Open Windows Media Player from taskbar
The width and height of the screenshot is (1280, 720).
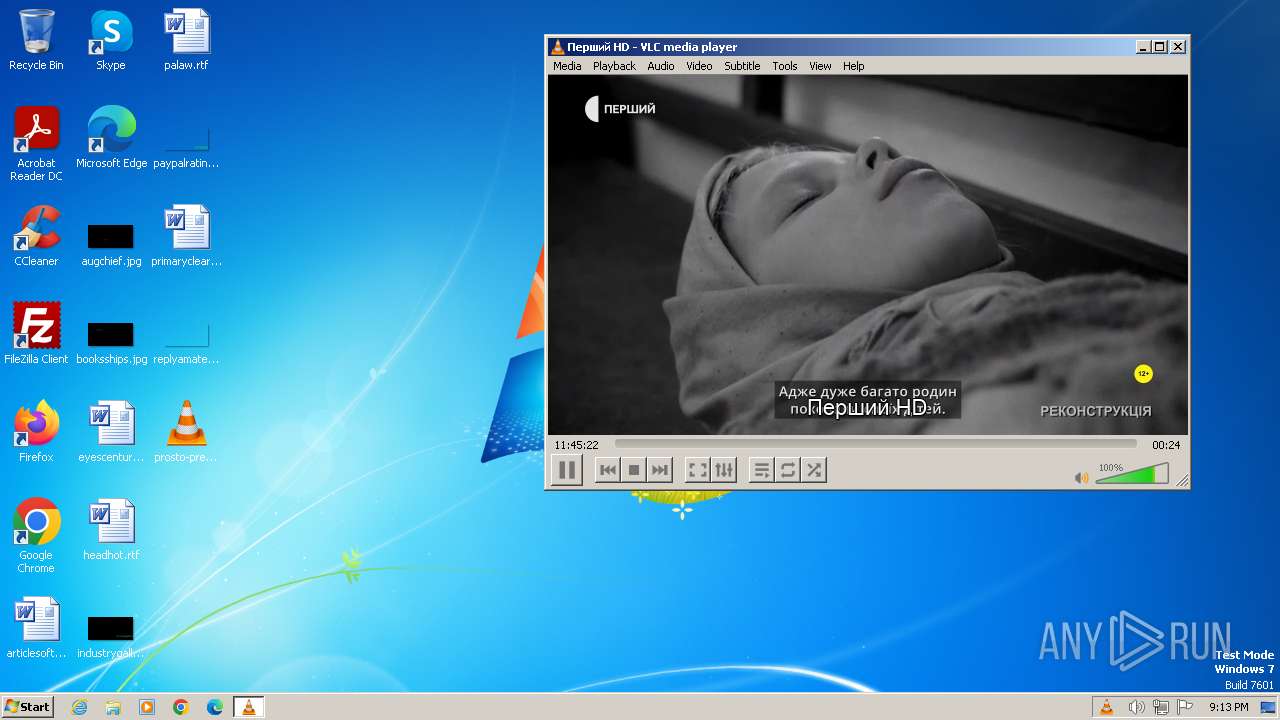[147, 707]
